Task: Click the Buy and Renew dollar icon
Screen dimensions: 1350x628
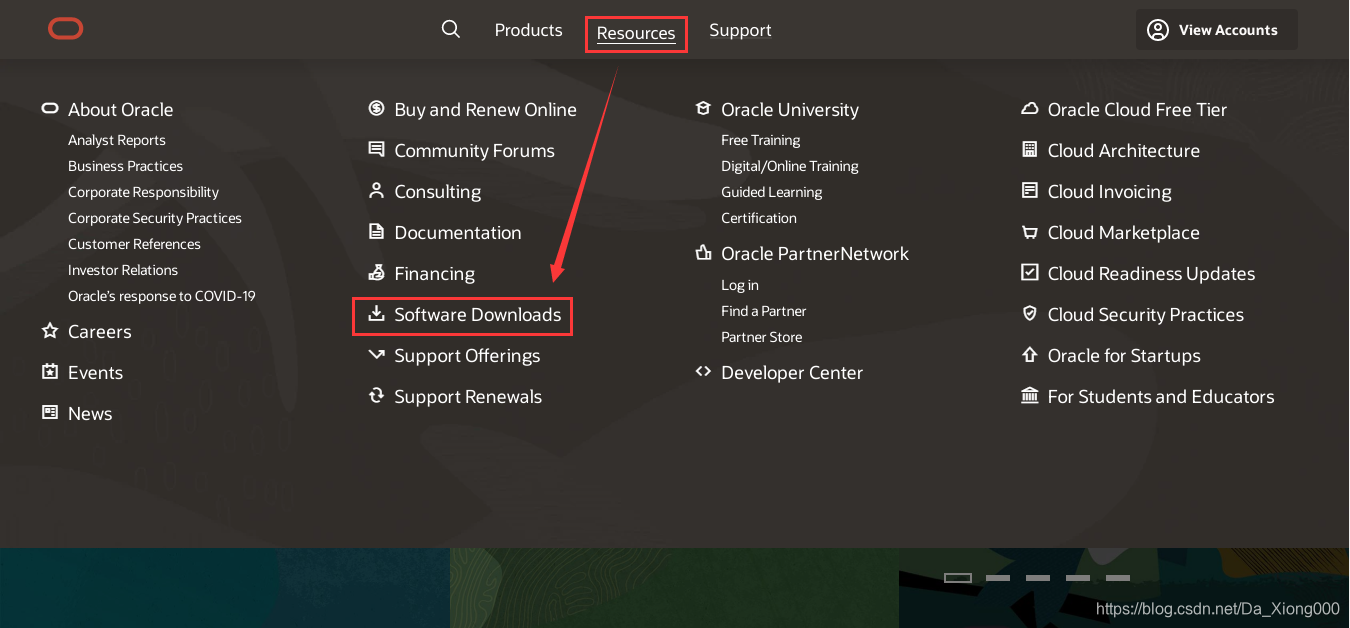Action: point(376,108)
